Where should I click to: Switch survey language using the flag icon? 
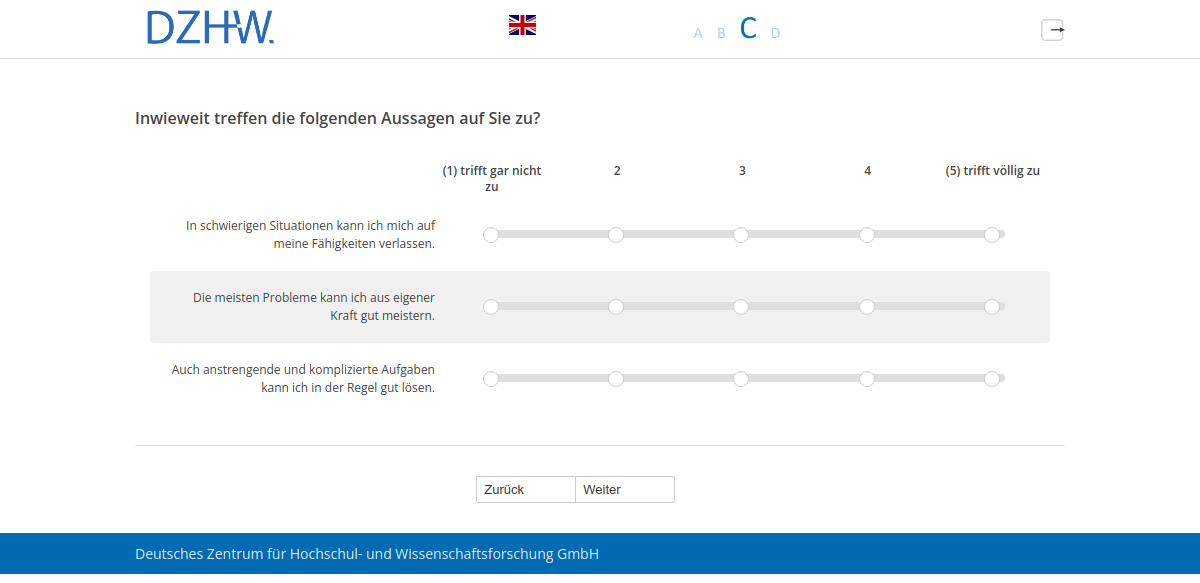pyautogui.click(x=522, y=25)
